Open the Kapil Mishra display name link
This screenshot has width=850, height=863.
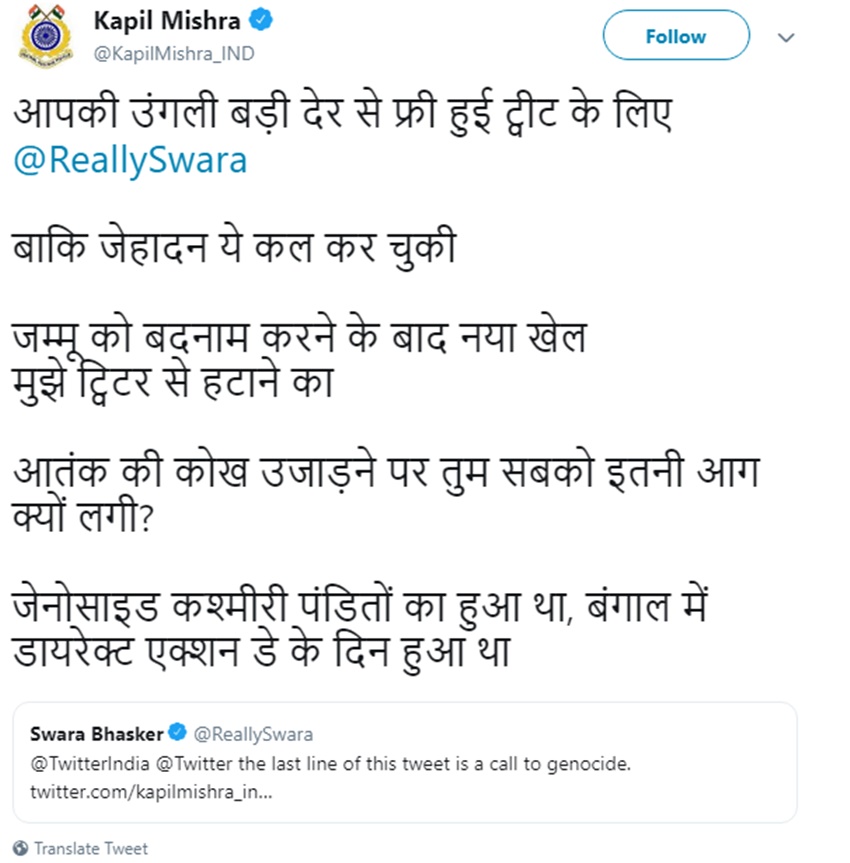coord(168,22)
